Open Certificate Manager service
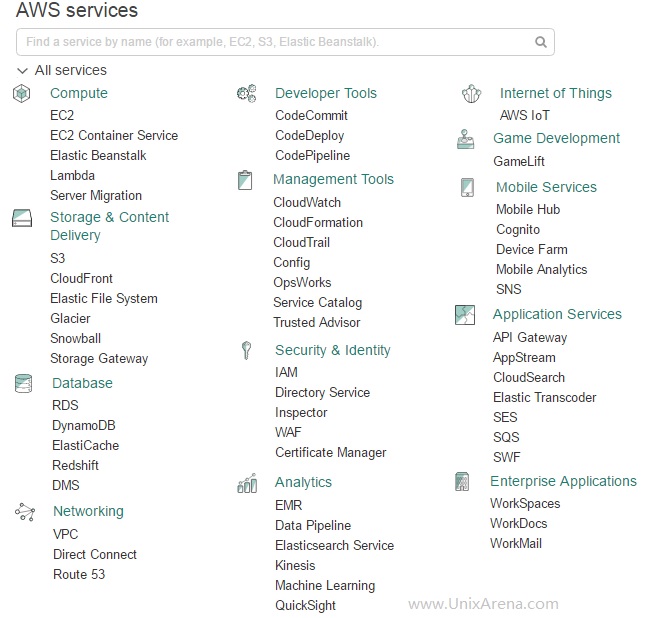Viewport: 665px width, 618px height. 331,453
